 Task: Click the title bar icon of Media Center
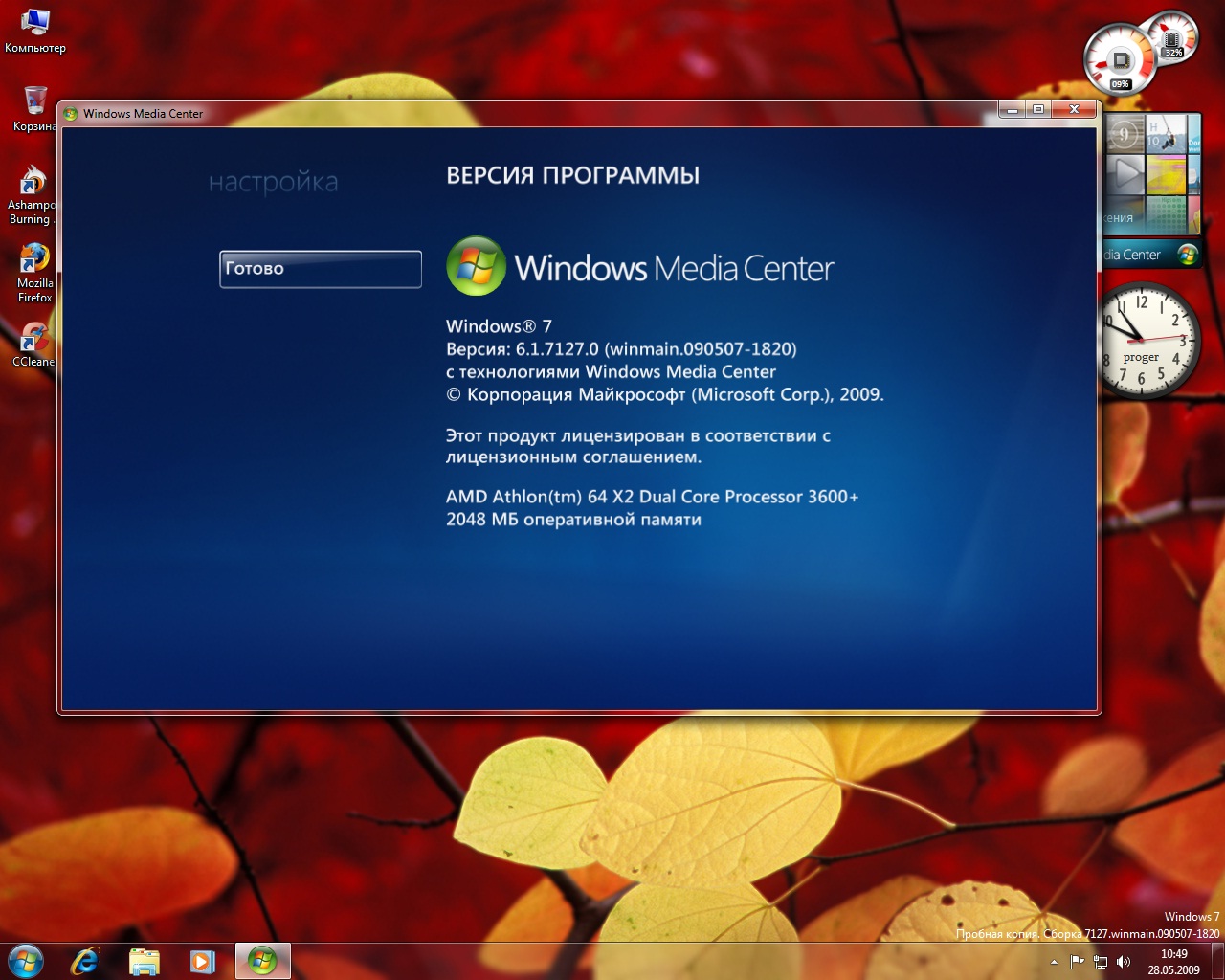tap(70, 114)
